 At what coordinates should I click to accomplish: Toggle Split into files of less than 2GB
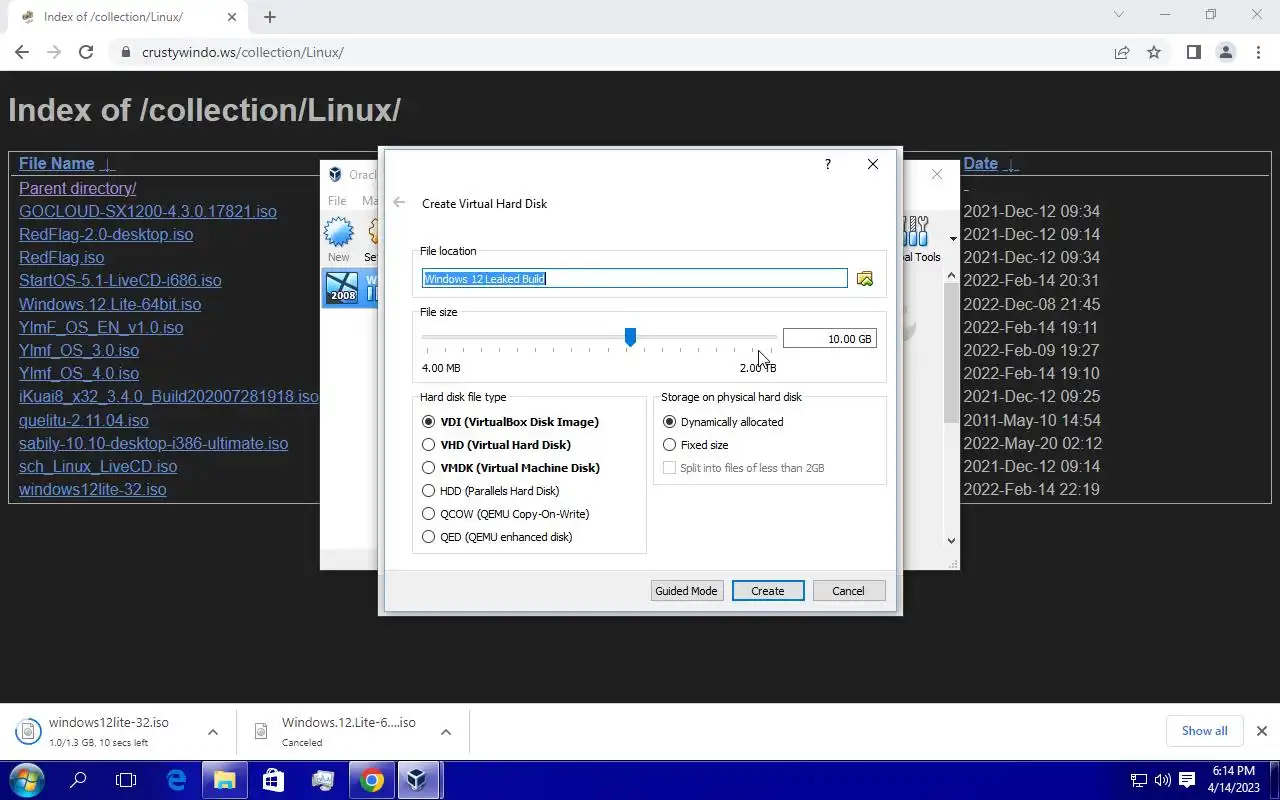pyautogui.click(x=743, y=468)
